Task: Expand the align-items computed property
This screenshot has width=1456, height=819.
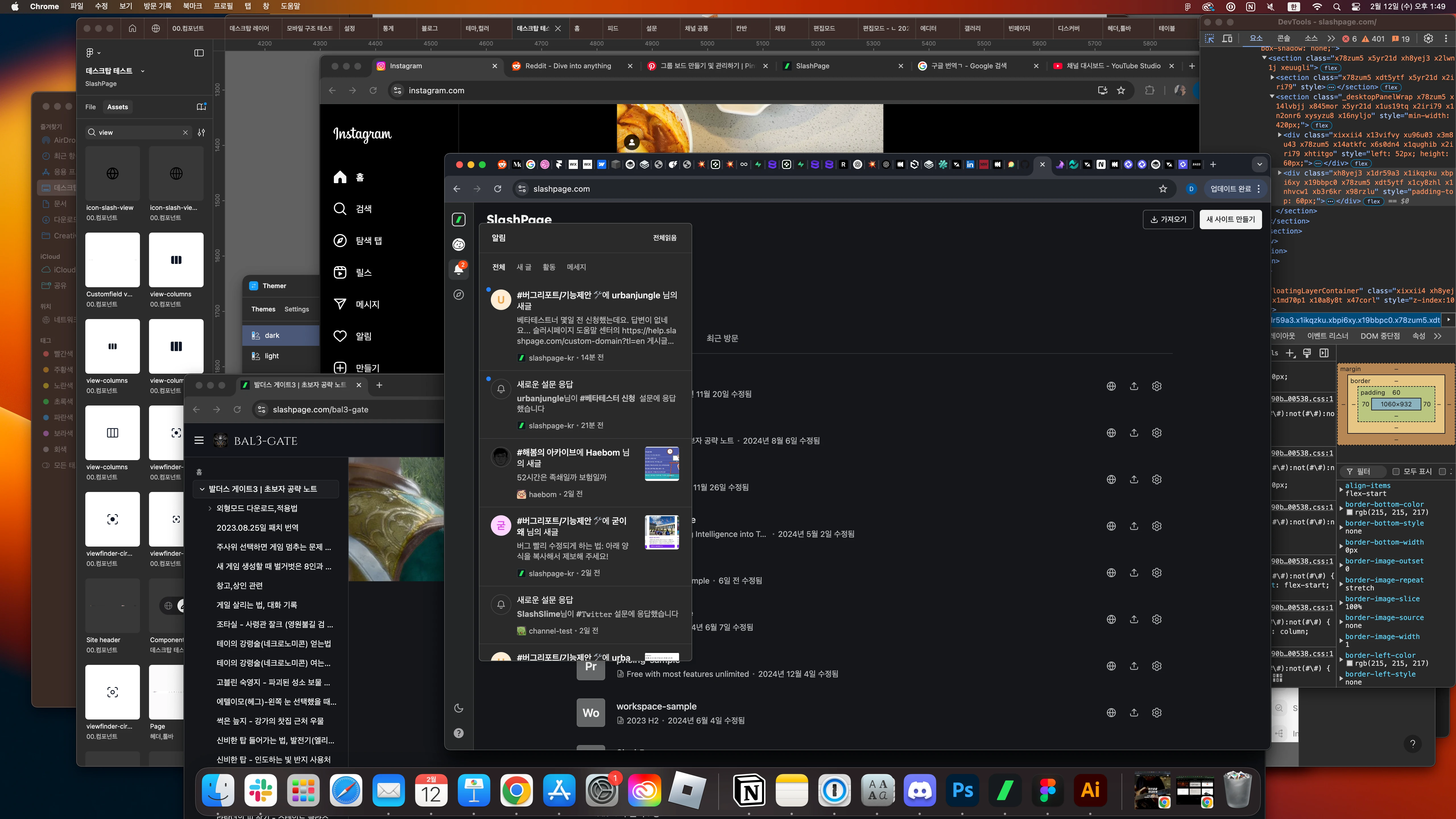Action: (x=1341, y=489)
